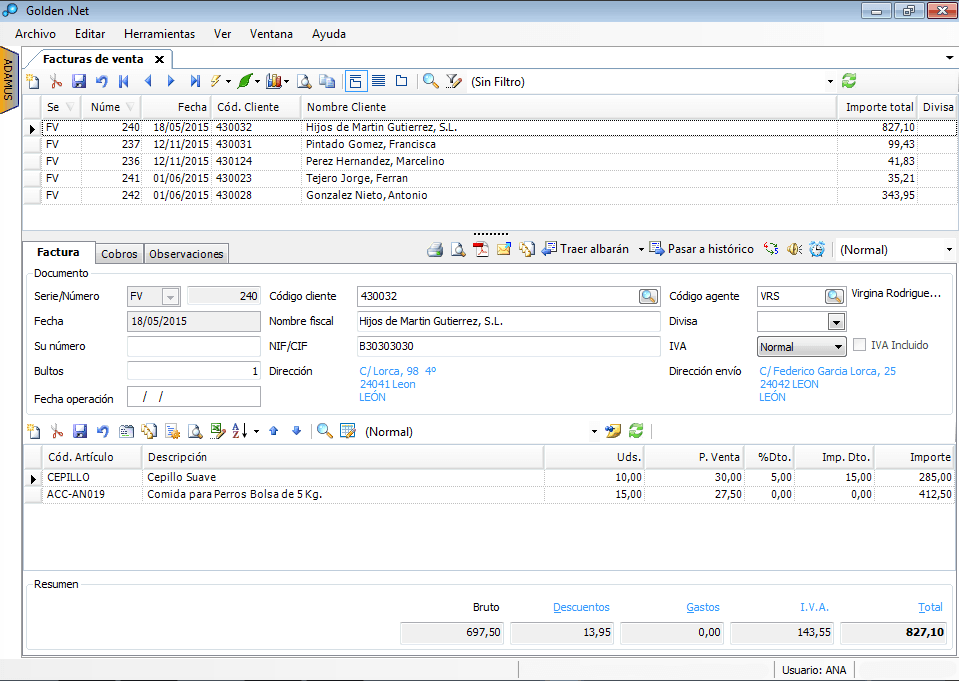Click the envelope email icon
The height and width of the screenshot is (681, 959).
pyautogui.click(x=504, y=249)
